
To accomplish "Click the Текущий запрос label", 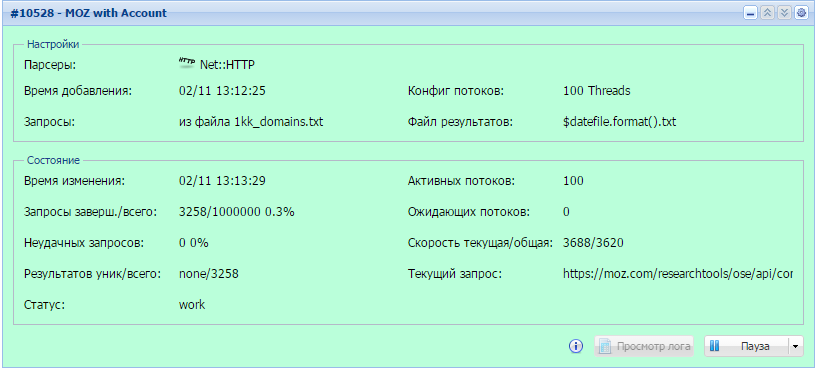I will [x=455, y=274].
